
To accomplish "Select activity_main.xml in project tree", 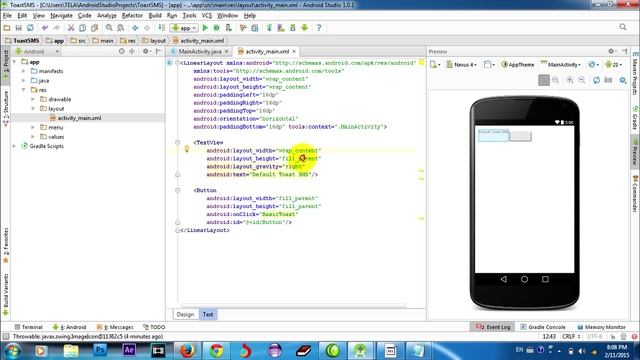I will point(79,118).
